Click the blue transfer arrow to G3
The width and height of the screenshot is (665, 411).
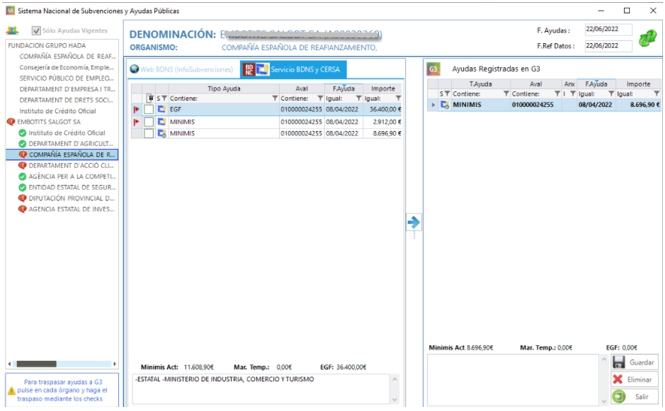pyautogui.click(x=414, y=222)
